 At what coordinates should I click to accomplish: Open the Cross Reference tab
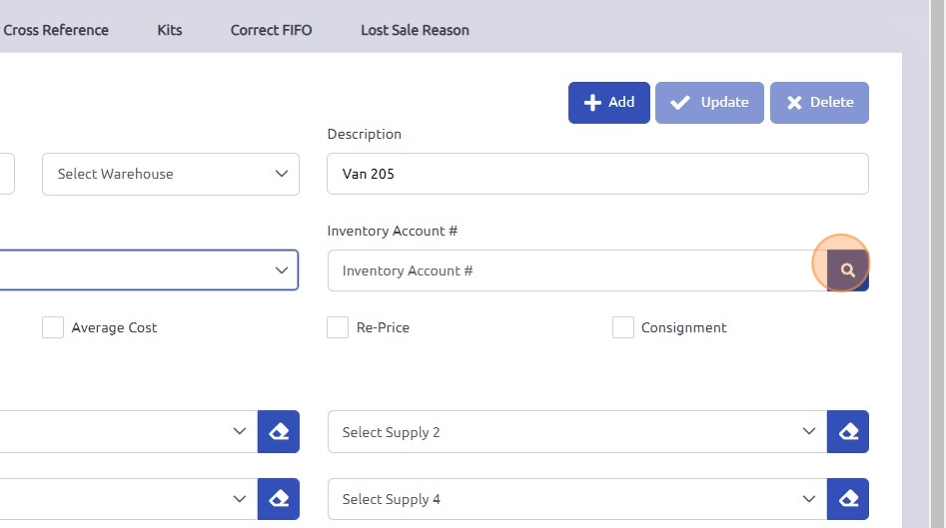pyautogui.click(x=56, y=30)
